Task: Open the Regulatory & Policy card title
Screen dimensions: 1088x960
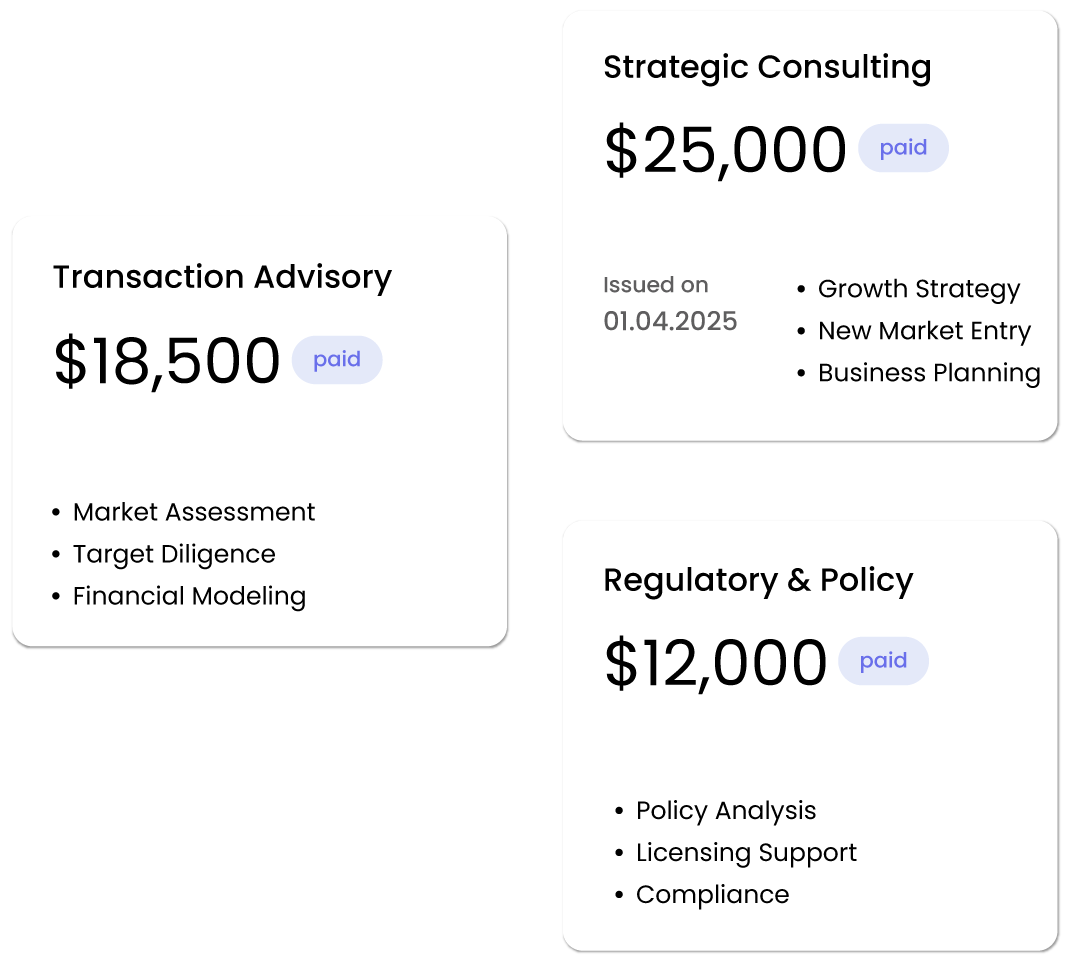Action: pyautogui.click(x=758, y=580)
